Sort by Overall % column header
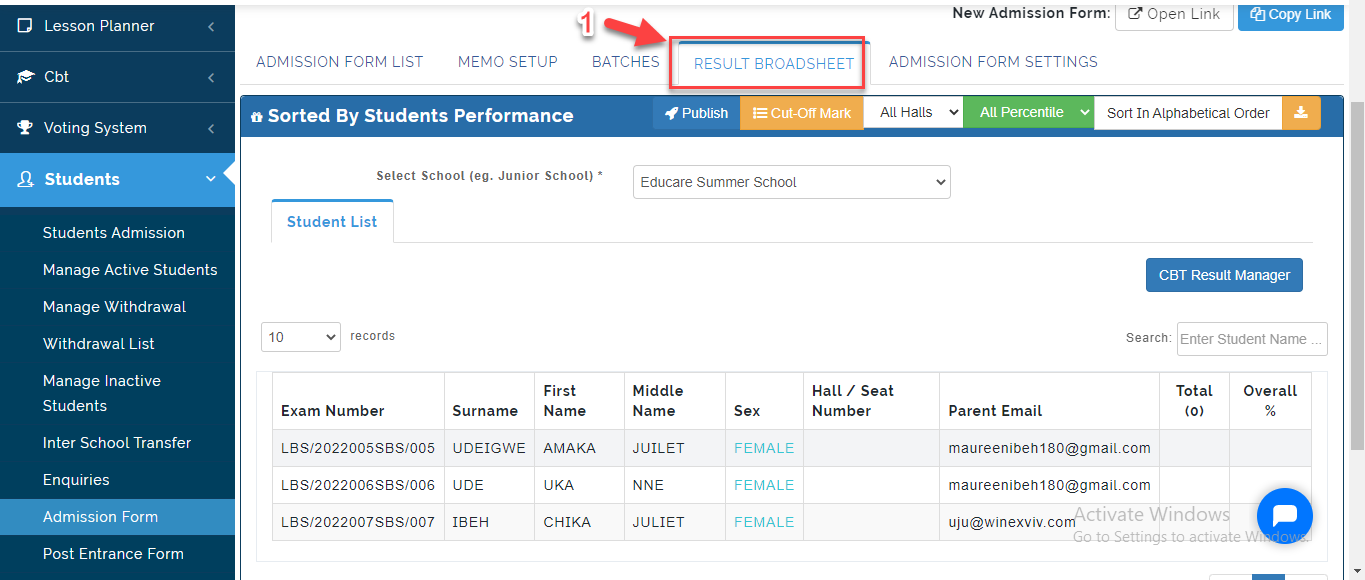 1270,401
